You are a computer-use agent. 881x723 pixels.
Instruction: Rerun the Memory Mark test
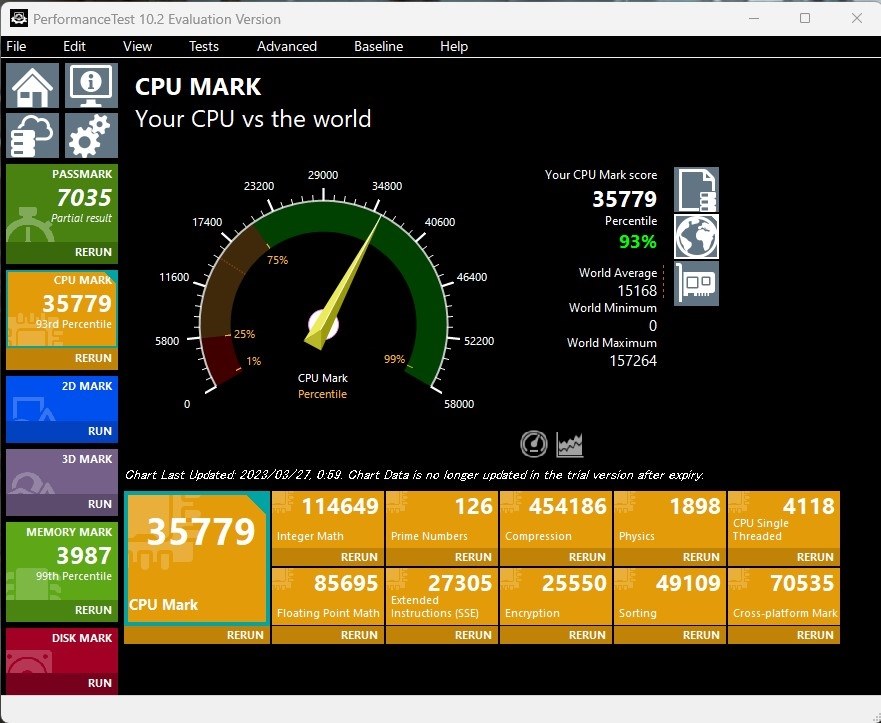[x=62, y=610]
